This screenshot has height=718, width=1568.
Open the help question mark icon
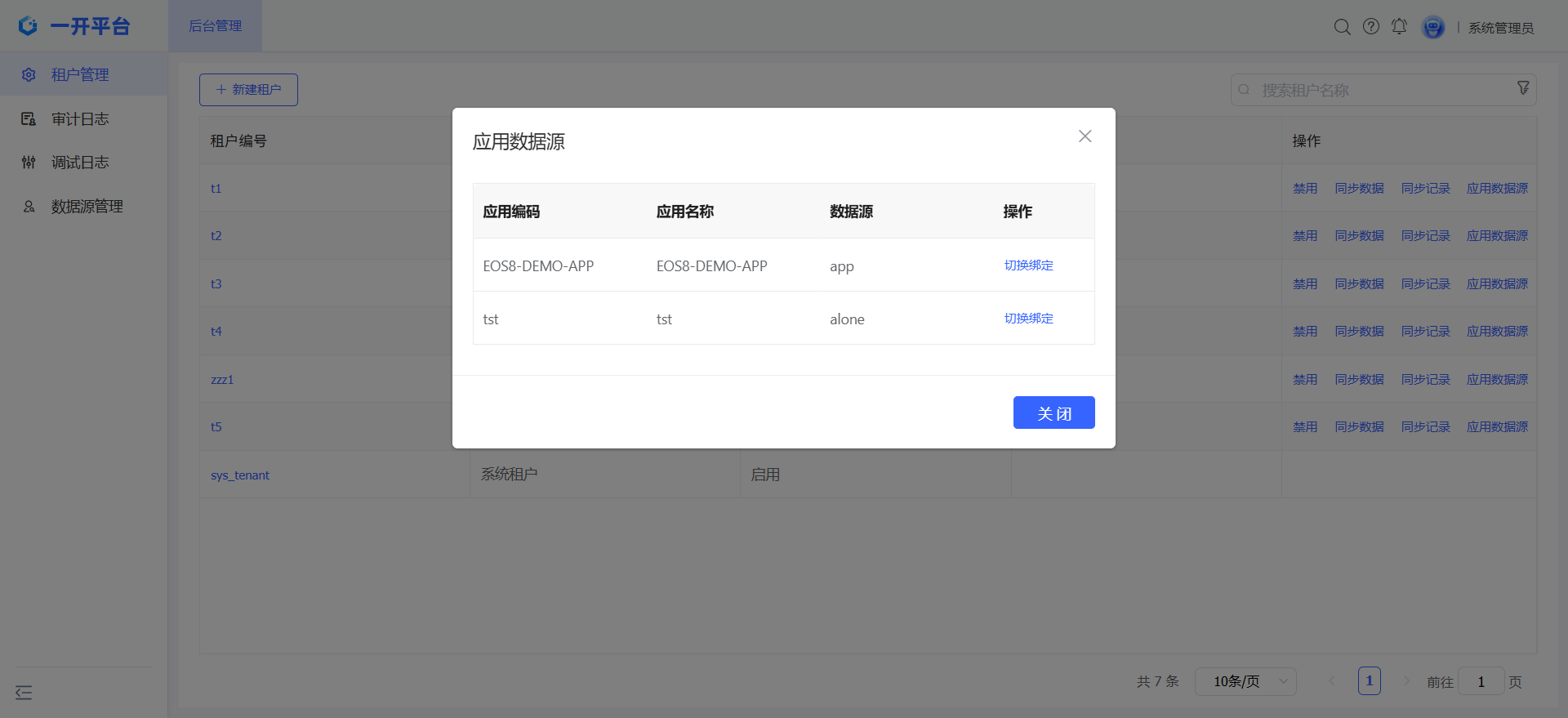pyautogui.click(x=1371, y=27)
